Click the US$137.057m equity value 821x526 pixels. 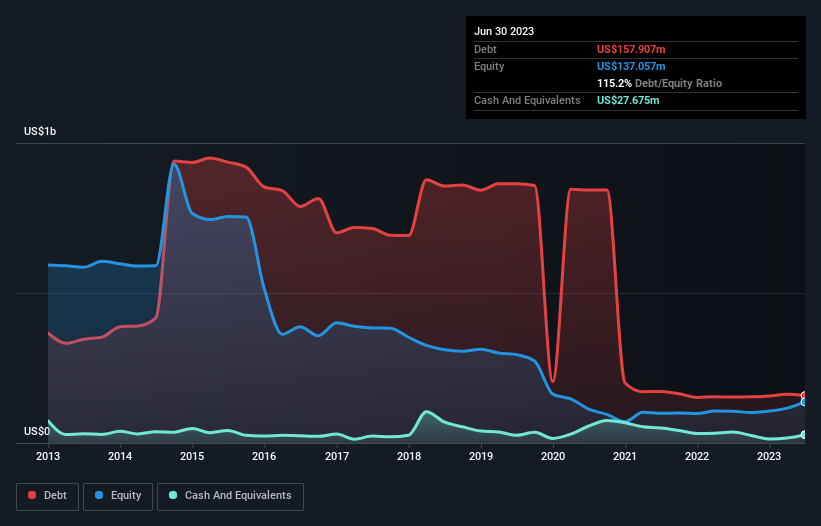631,66
